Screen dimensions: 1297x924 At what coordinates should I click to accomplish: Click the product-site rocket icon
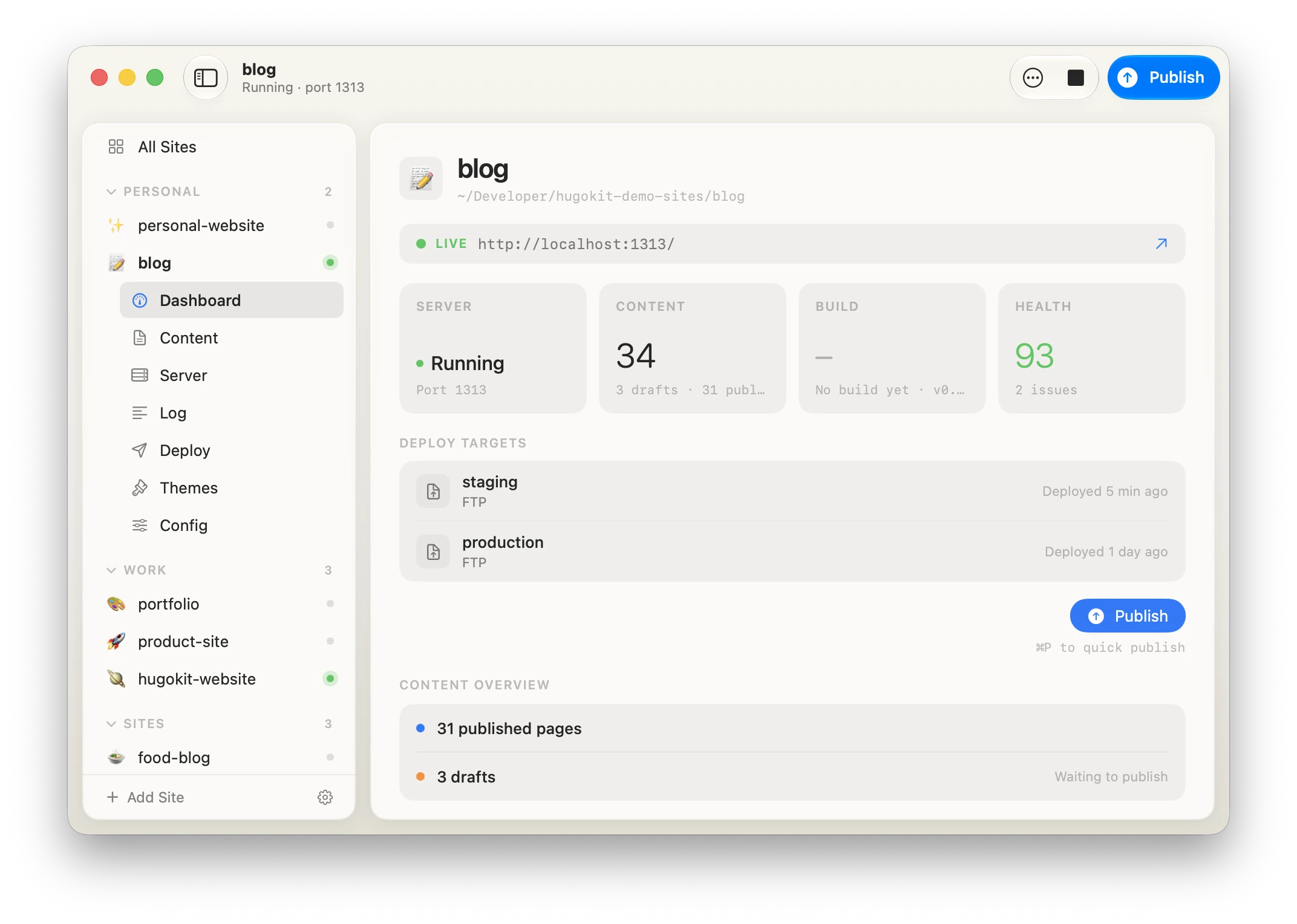tap(116, 642)
